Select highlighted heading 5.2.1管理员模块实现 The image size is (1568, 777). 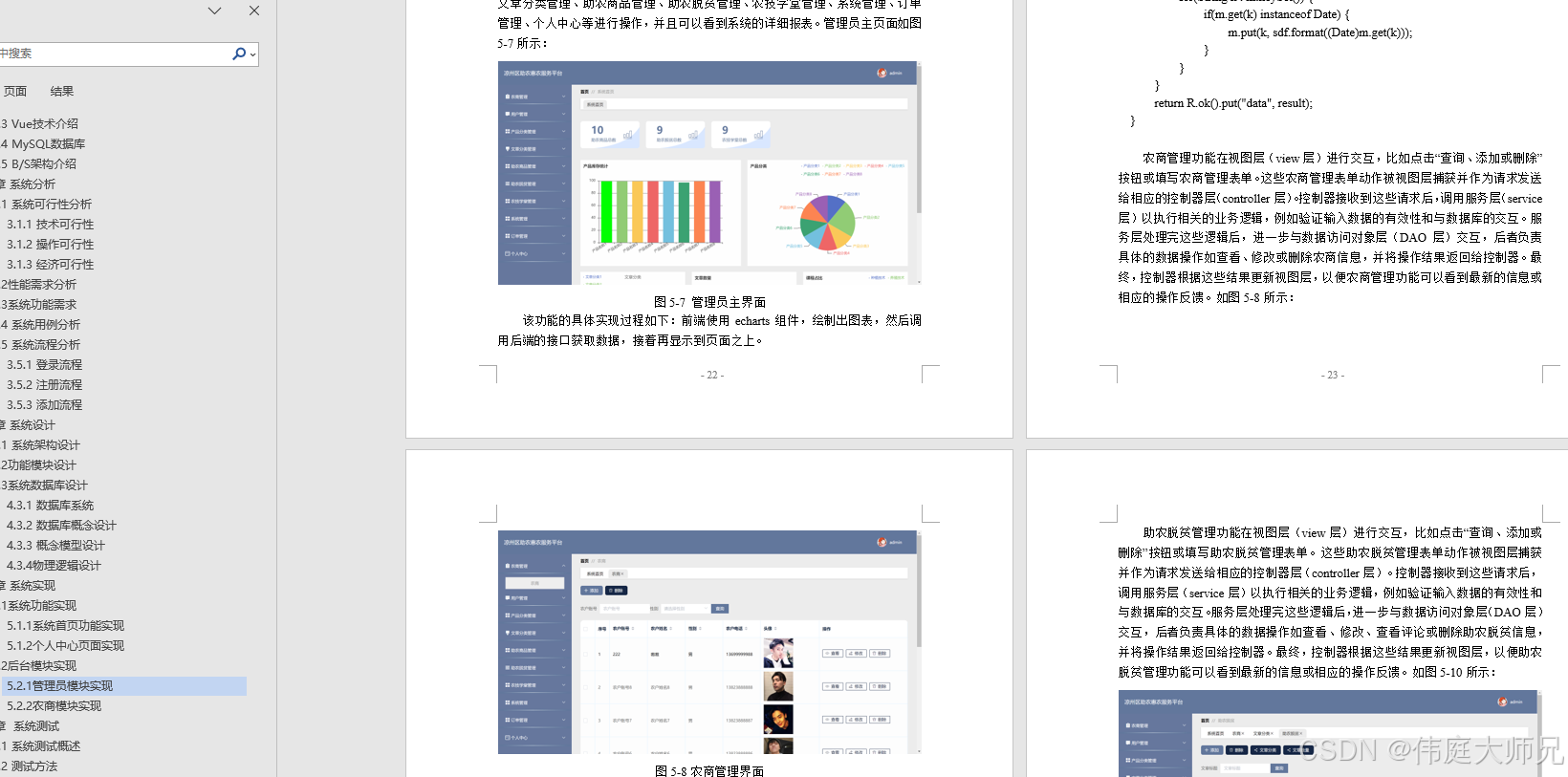pyautogui.click(x=123, y=686)
